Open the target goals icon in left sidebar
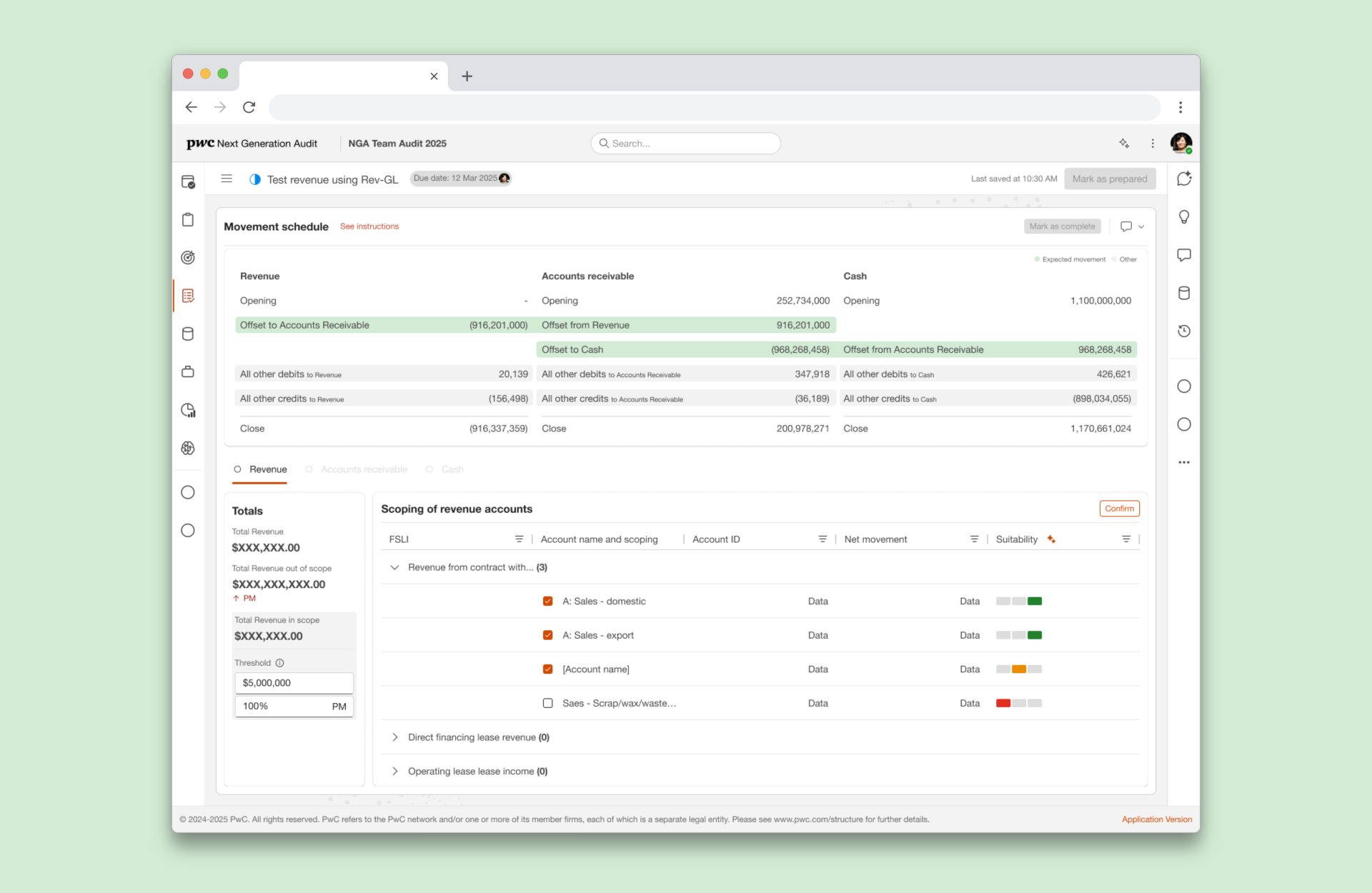Viewport: 1372px width, 893px height. click(x=188, y=257)
